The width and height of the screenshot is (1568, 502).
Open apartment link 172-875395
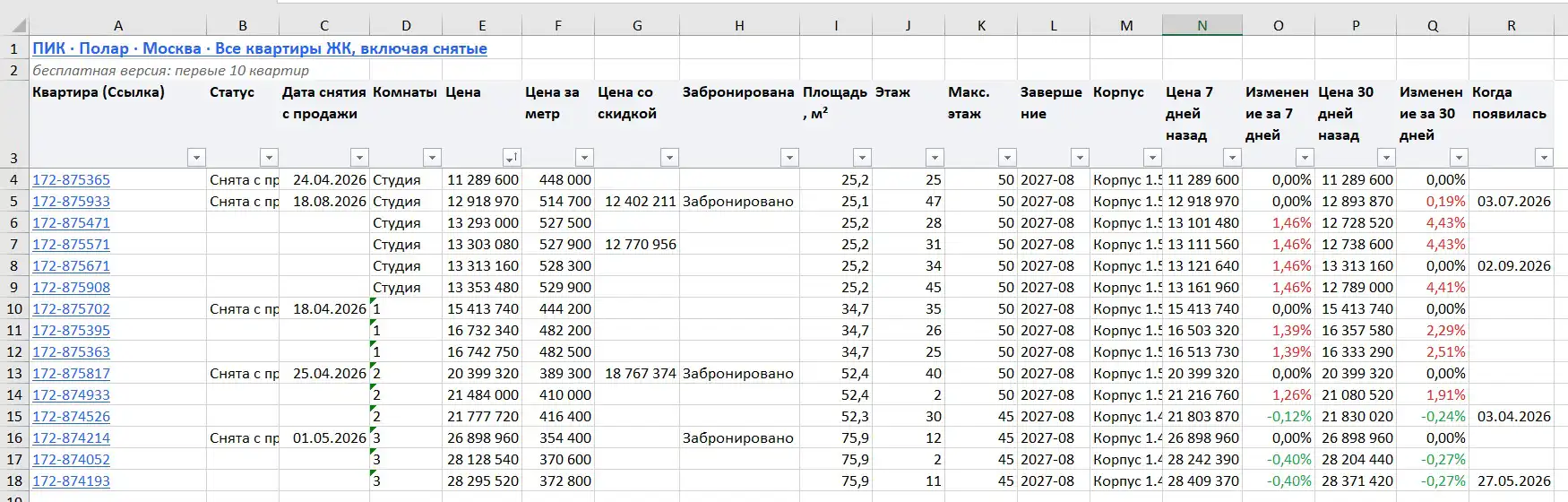point(71,330)
